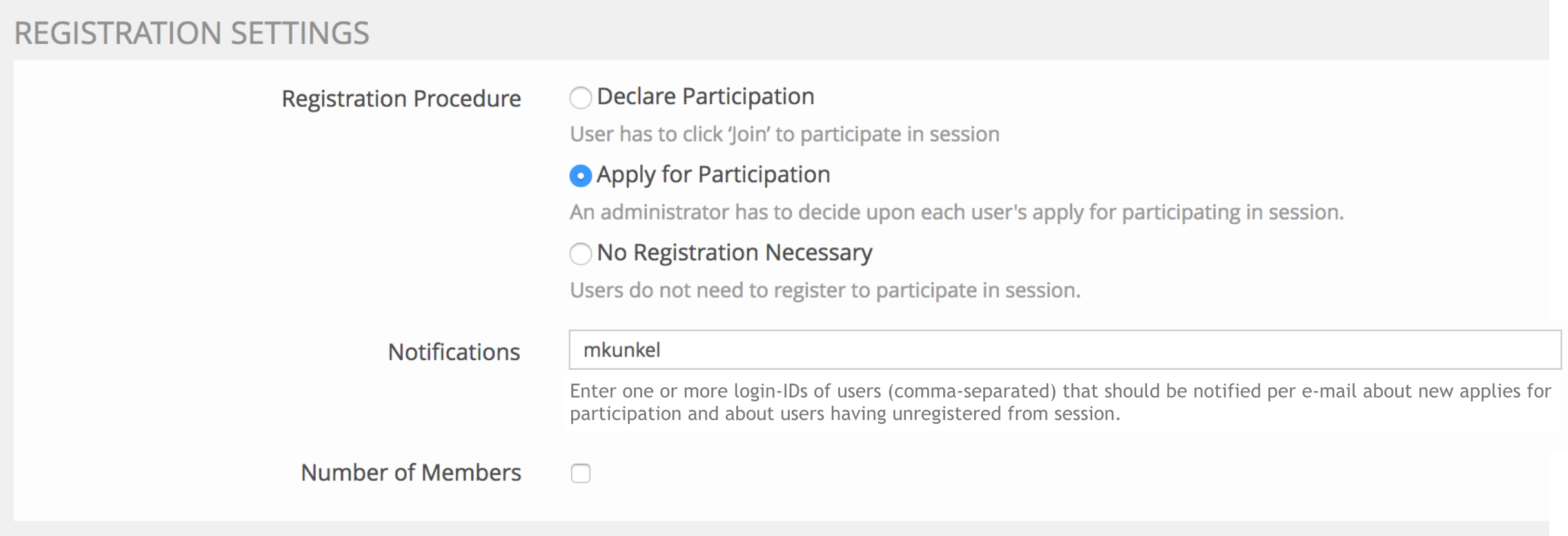Click the 'Apply for Participation' option label
This screenshot has width=1568, height=536.
[713, 175]
